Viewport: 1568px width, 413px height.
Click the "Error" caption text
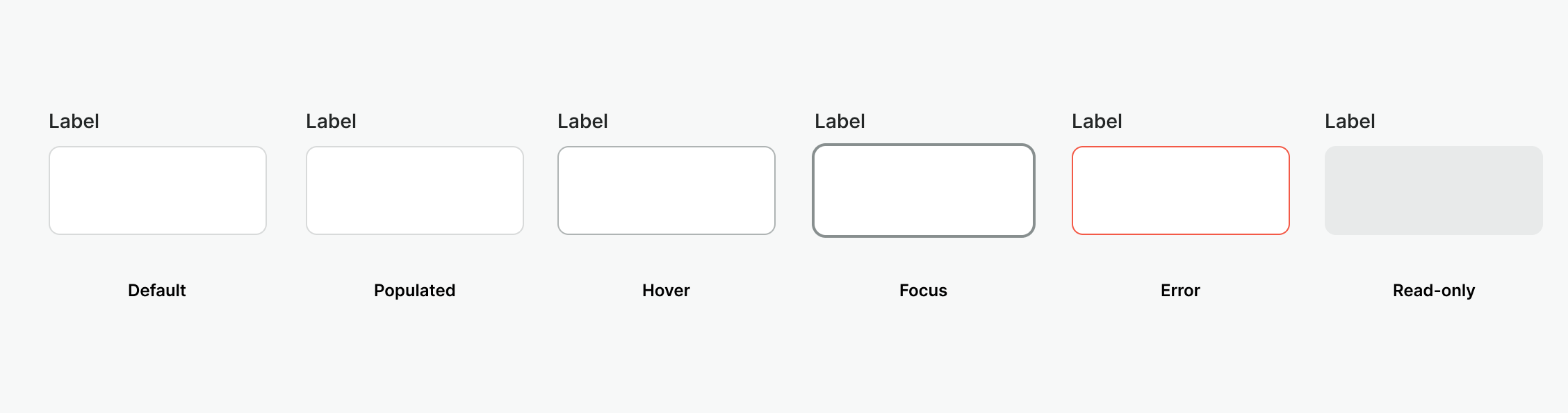[x=1180, y=291]
